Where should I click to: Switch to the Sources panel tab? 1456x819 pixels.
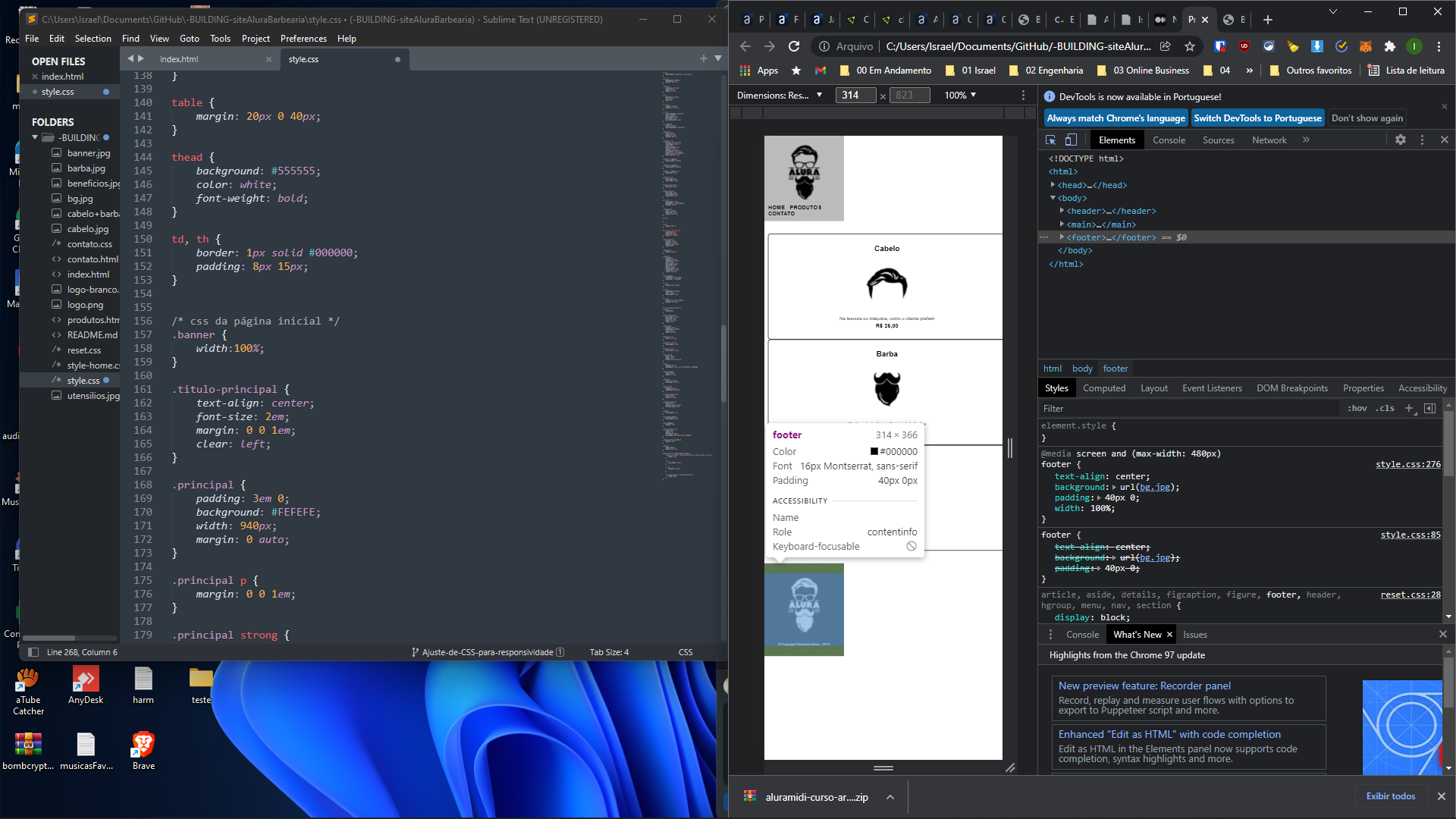pos(1218,140)
